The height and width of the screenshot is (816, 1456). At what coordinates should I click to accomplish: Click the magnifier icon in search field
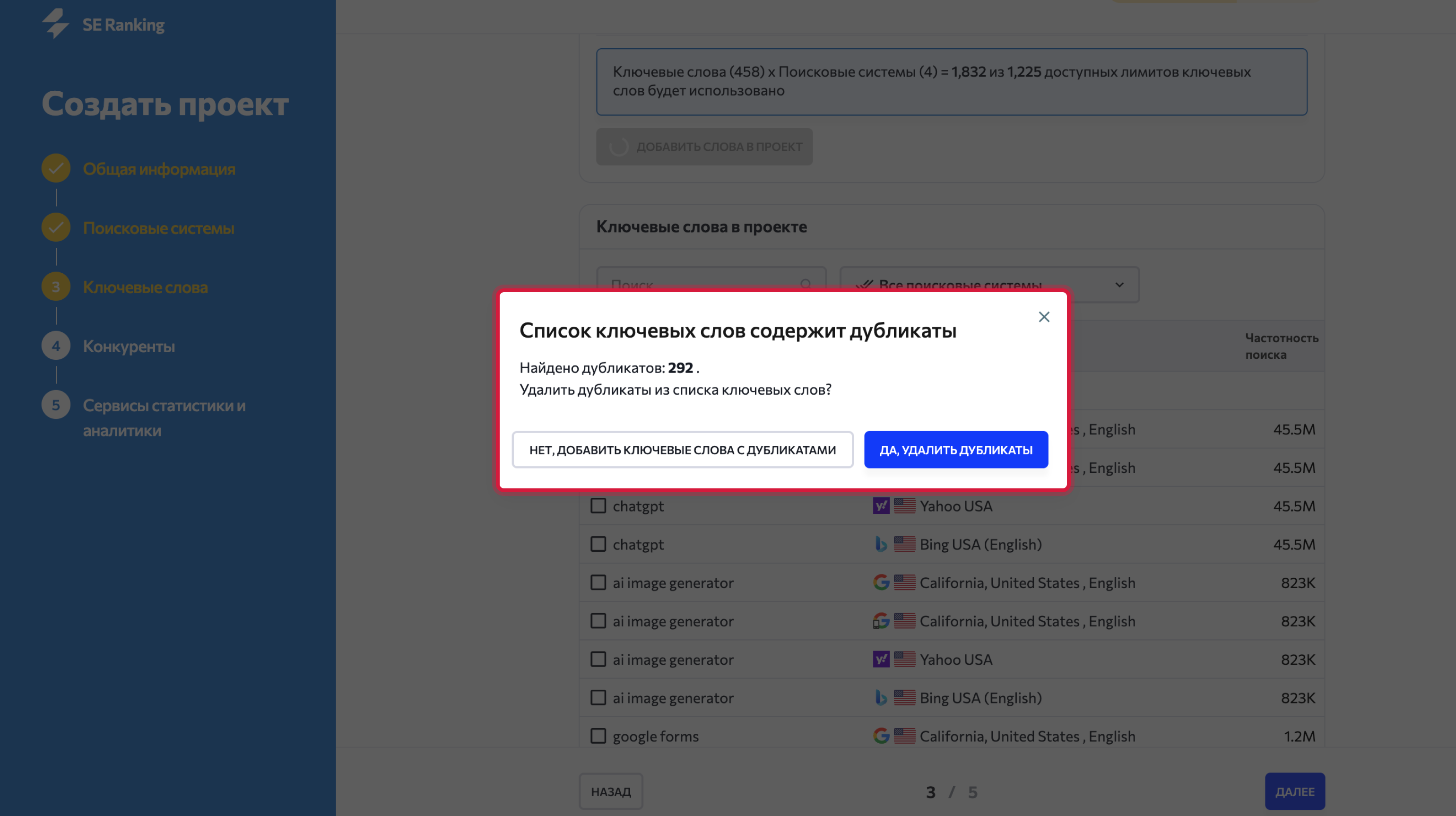[x=806, y=284]
